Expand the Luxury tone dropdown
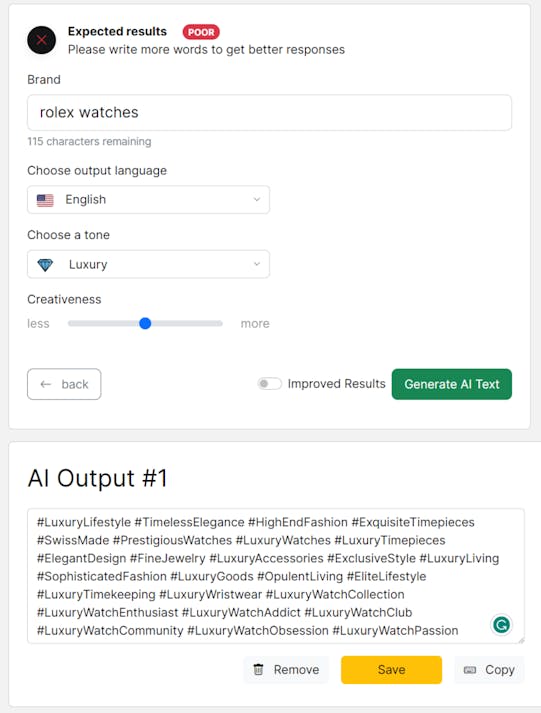Image resolution: width=541 pixels, height=713 pixels. point(148,264)
